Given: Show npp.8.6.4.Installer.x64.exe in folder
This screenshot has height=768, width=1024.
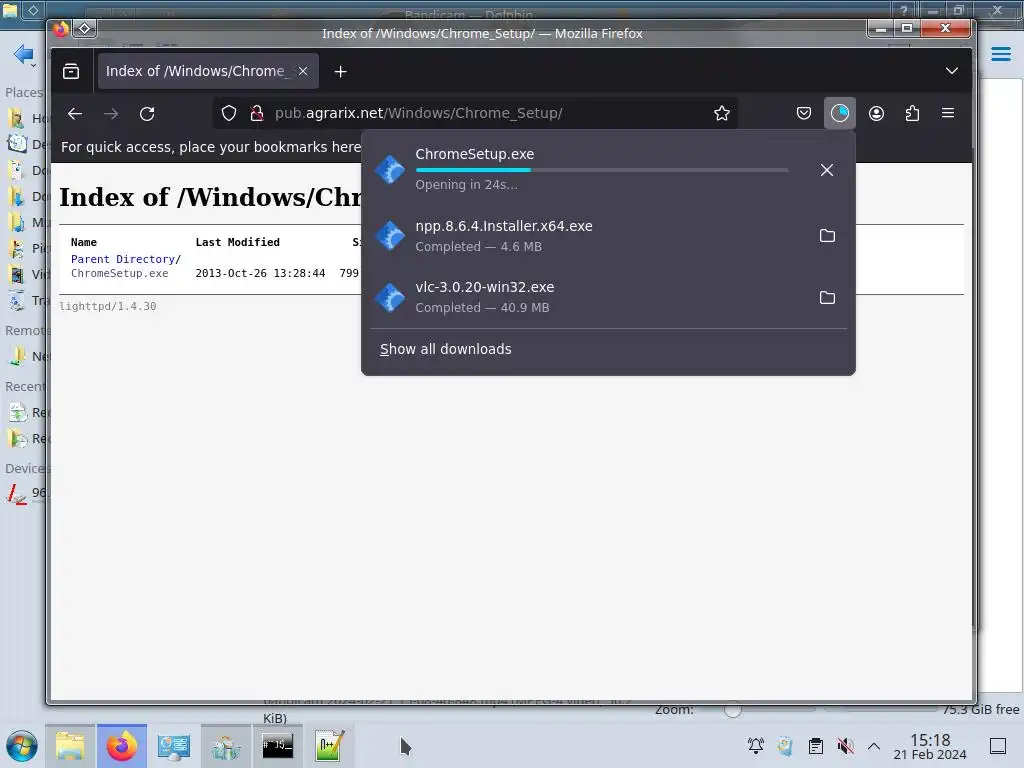Looking at the screenshot, I should pyautogui.click(x=827, y=236).
